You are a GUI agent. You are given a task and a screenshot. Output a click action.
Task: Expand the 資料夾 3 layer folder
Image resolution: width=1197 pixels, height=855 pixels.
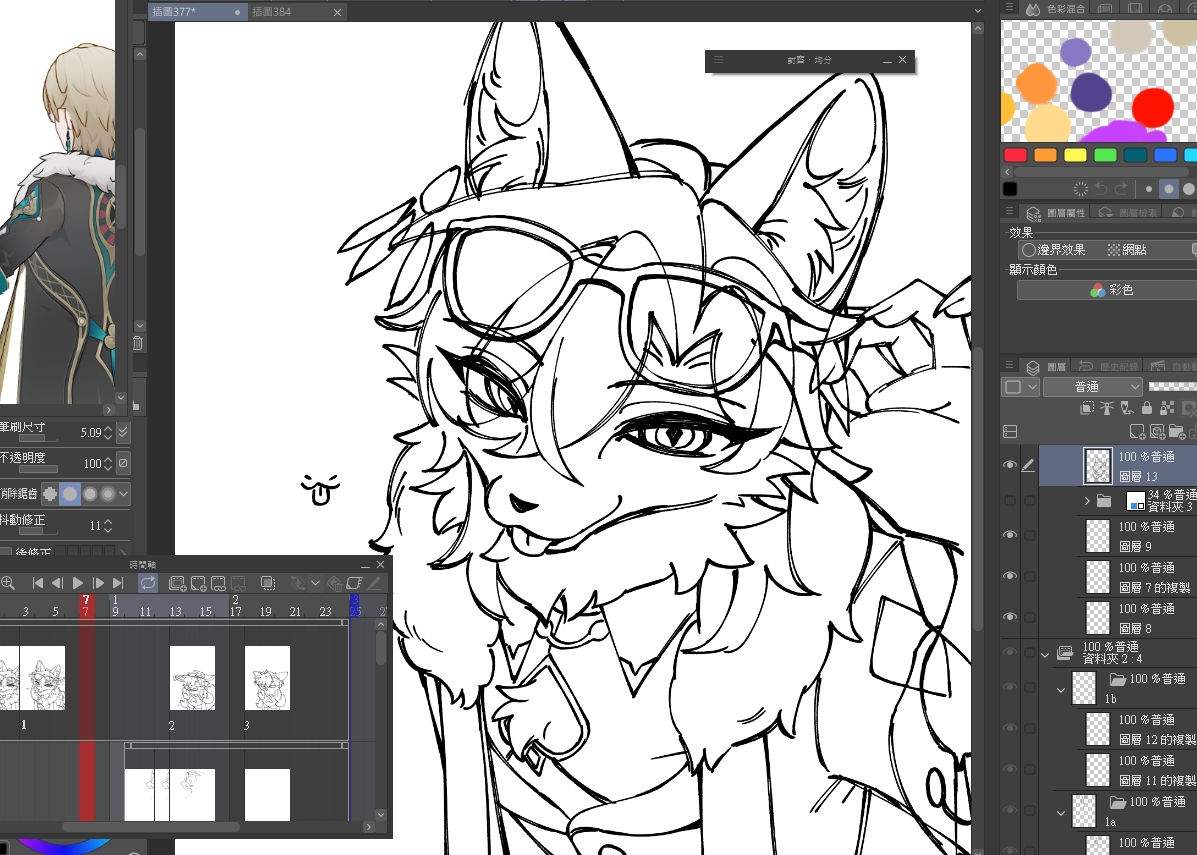1087,500
